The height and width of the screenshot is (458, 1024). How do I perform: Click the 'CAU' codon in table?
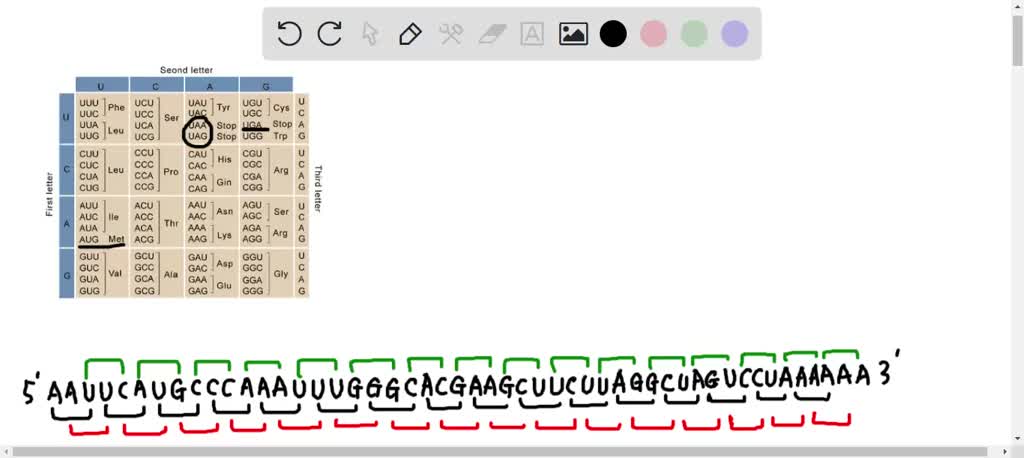[x=197, y=154]
